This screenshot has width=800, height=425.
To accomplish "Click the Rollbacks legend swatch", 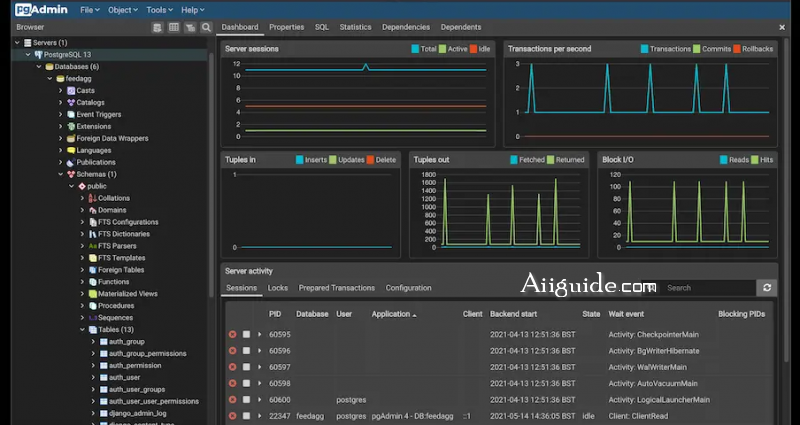I will coord(737,49).
